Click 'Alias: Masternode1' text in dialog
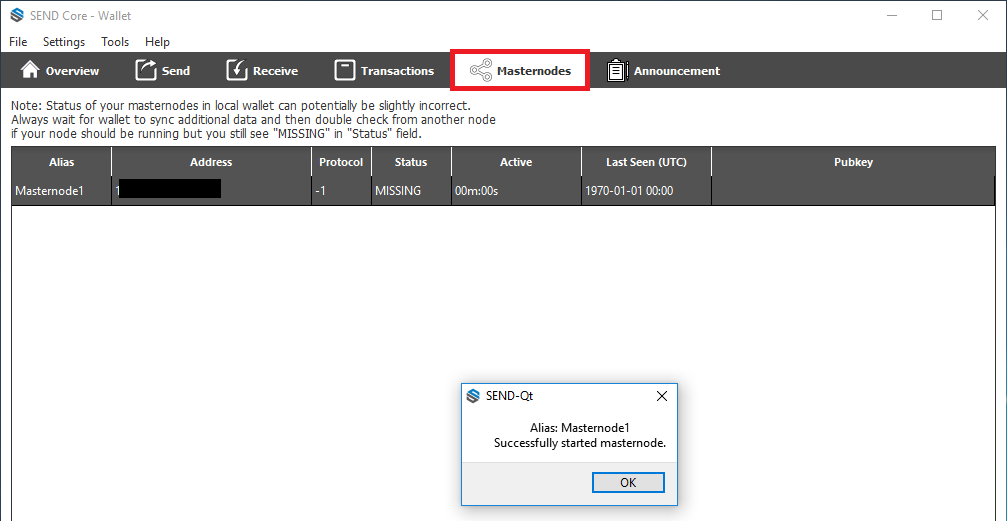This screenshot has width=1007, height=521. [580, 428]
